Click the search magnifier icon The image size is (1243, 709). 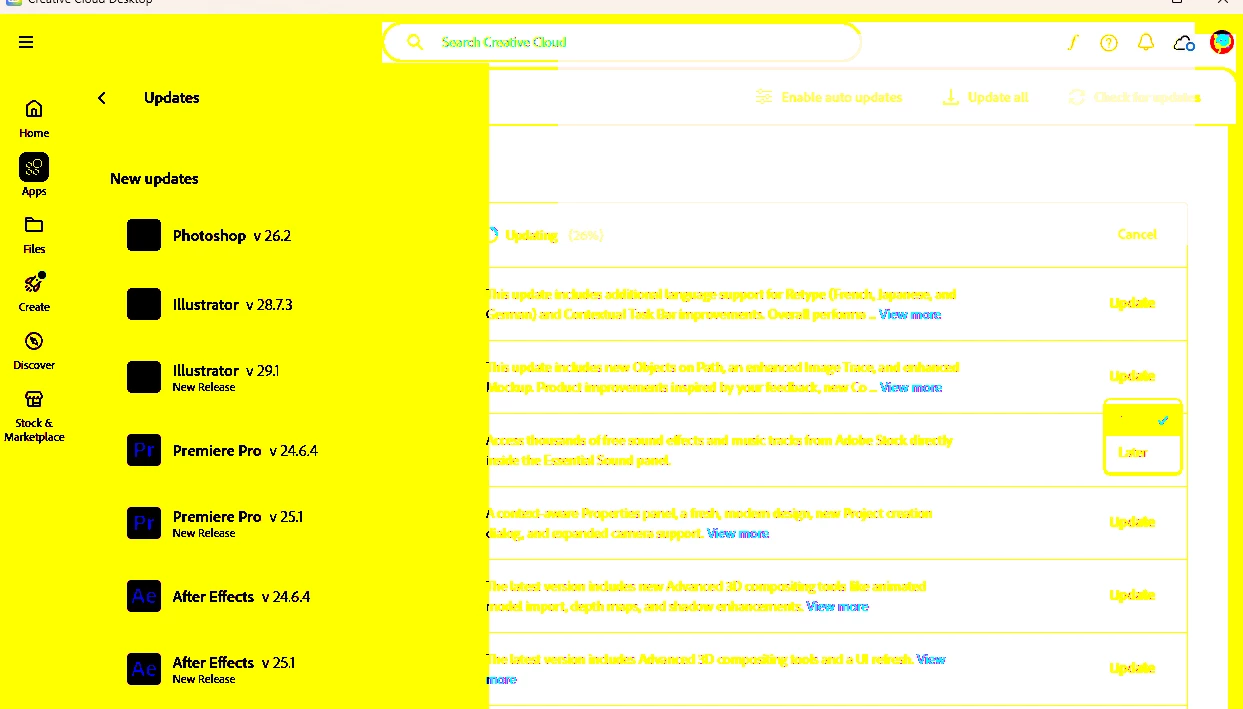tap(415, 42)
